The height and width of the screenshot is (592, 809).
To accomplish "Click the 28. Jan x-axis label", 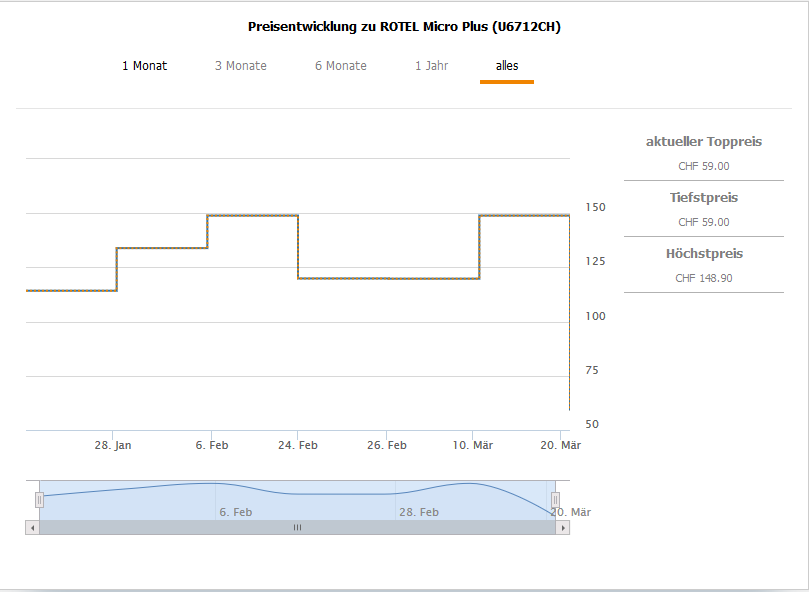I will point(113,445).
